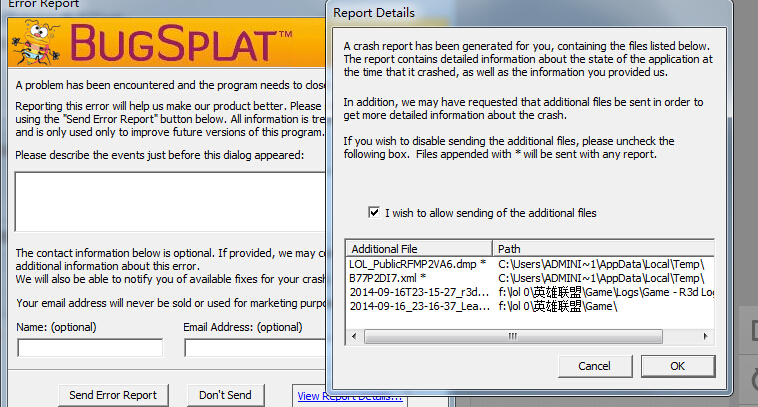Click the Email Address input field
758x407 pixels.
point(255,348)
